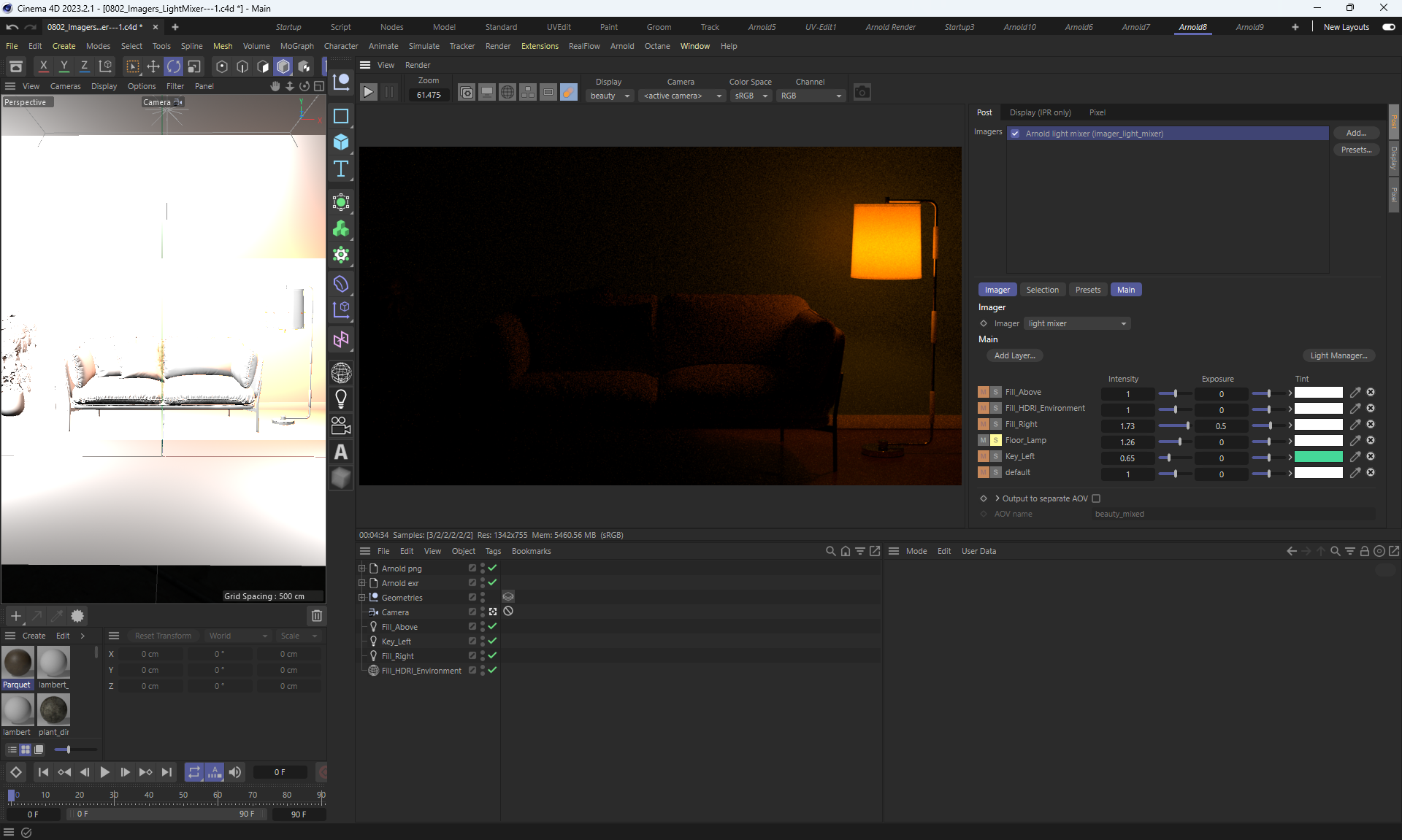Click the snapshot camera icon in the IPR toolbar
The width and height of the screenshot is (1402, 840).
pyautogui.click(x=862, y=93)
